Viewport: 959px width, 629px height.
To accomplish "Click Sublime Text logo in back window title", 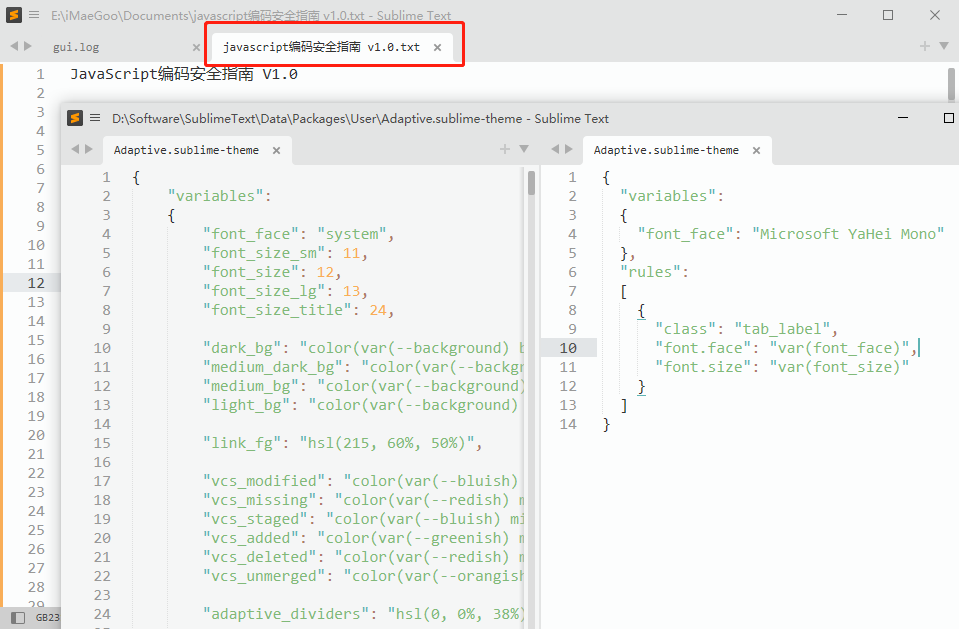I will click(13, 15).
